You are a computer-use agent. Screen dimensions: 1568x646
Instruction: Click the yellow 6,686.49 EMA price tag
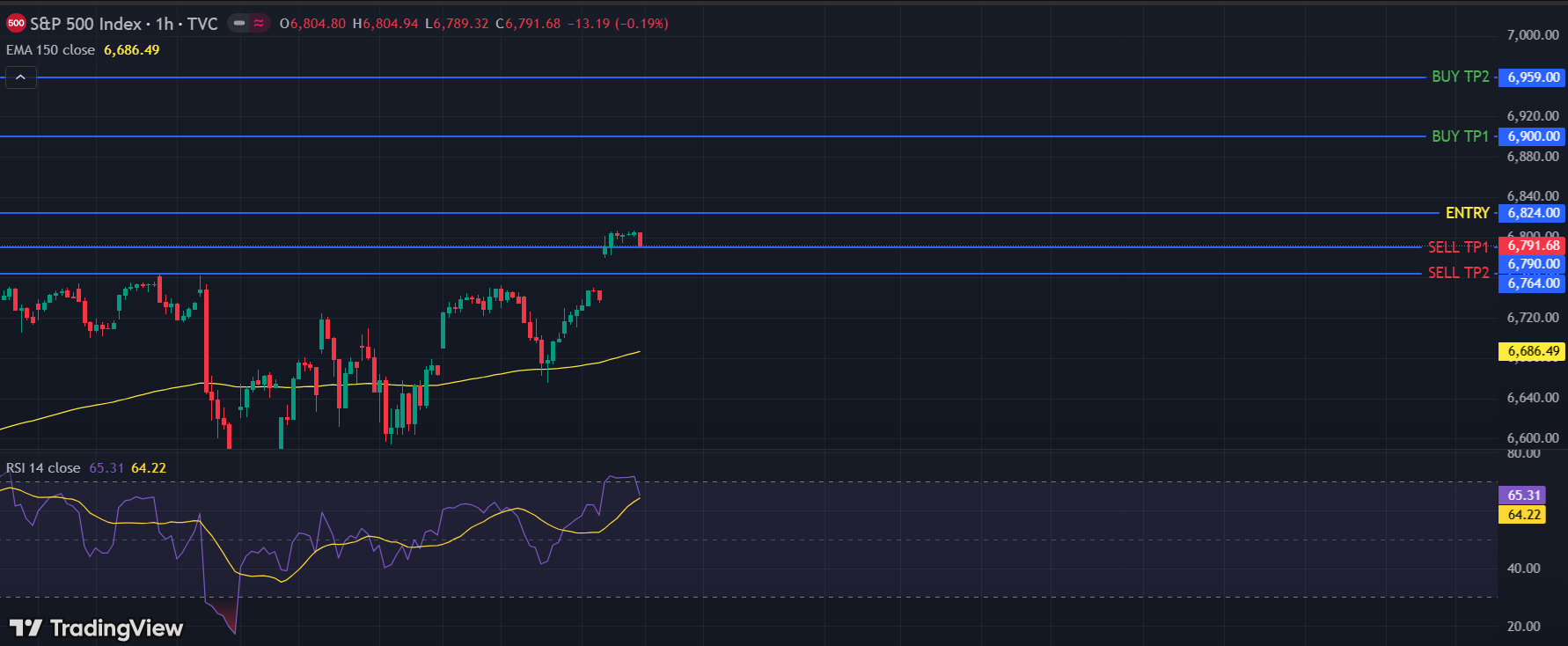click(x=1533, y=351)
